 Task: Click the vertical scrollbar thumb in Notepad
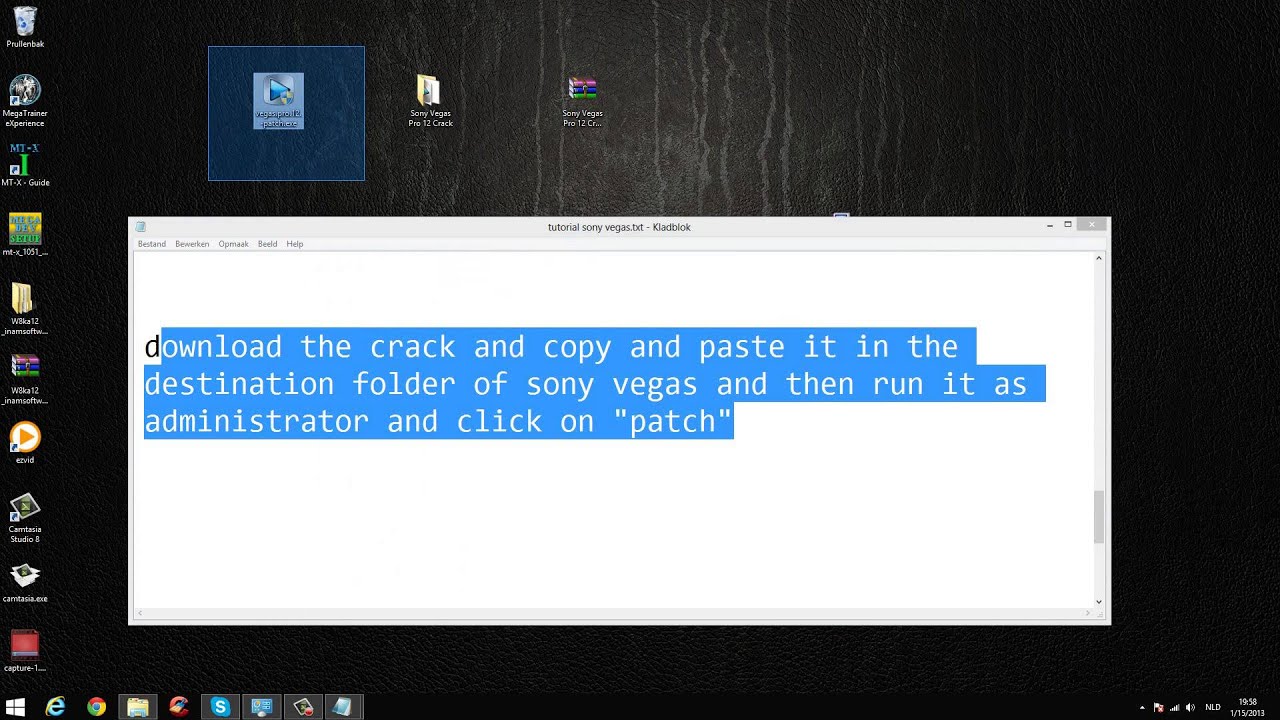pyautogui.click(x=1099, y=517)
